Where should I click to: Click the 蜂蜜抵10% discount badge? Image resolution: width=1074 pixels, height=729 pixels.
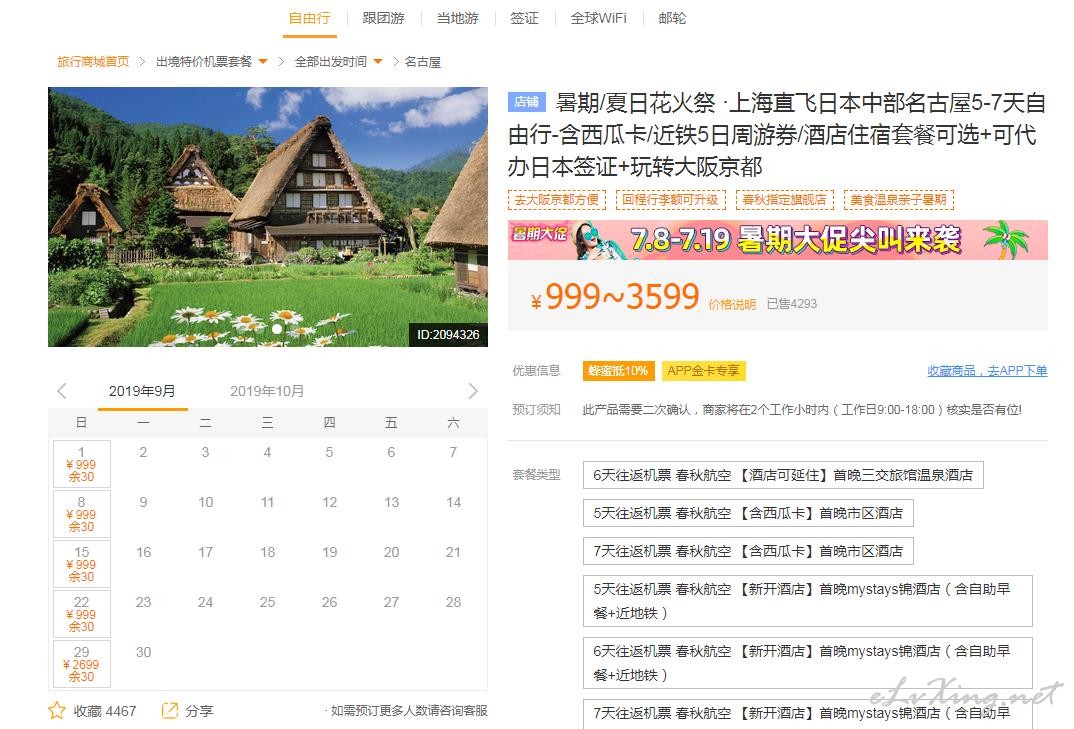point(619,371)
